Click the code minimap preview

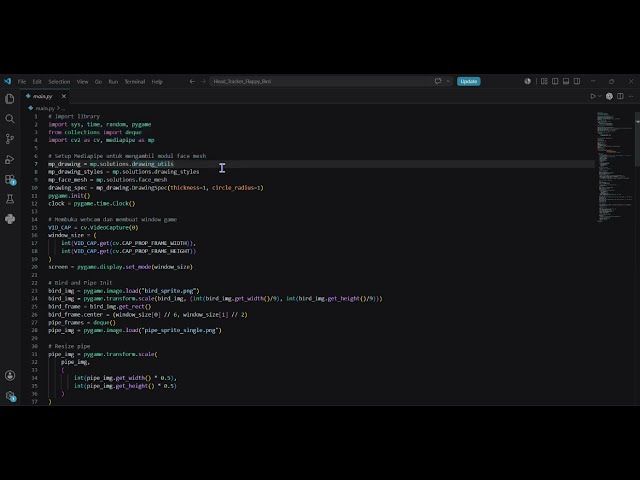pyautogui.click(x=614, y=167)
